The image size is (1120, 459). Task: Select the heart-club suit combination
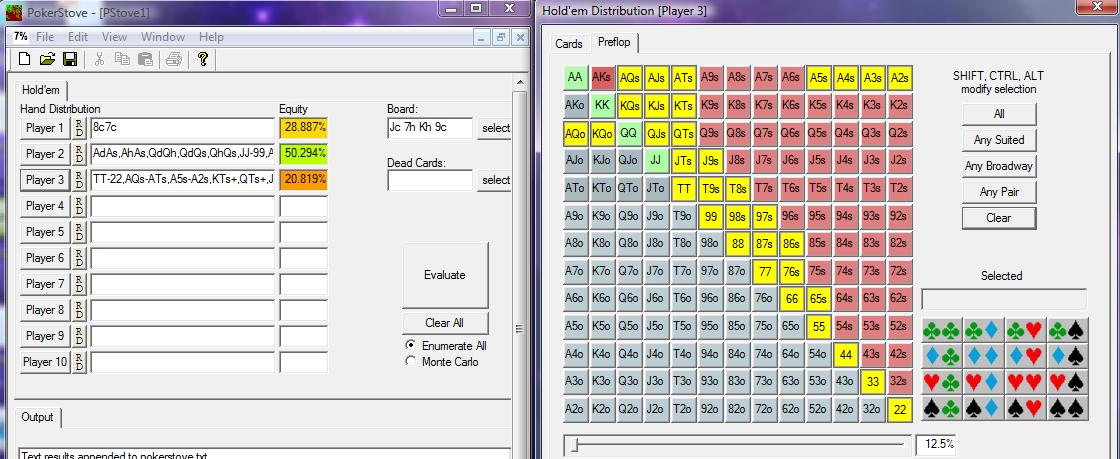942,382
